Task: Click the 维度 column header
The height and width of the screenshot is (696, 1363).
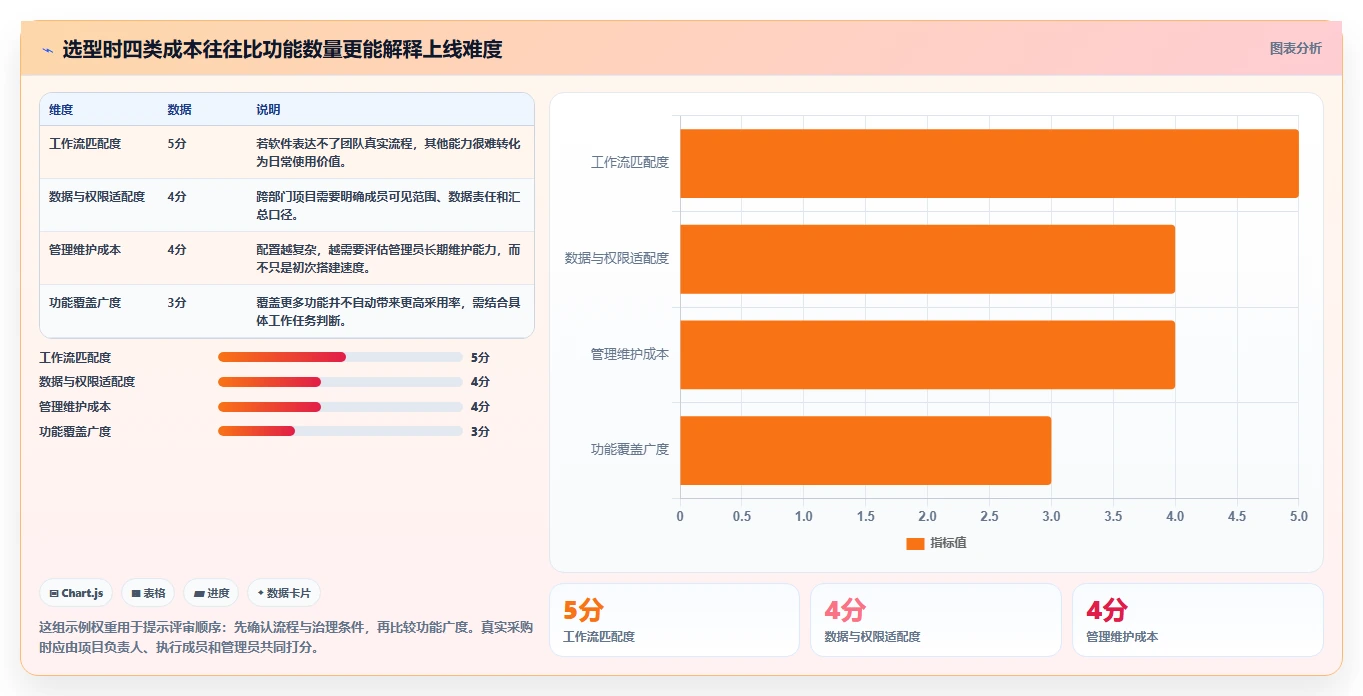Action: click(x=61, y=110)
